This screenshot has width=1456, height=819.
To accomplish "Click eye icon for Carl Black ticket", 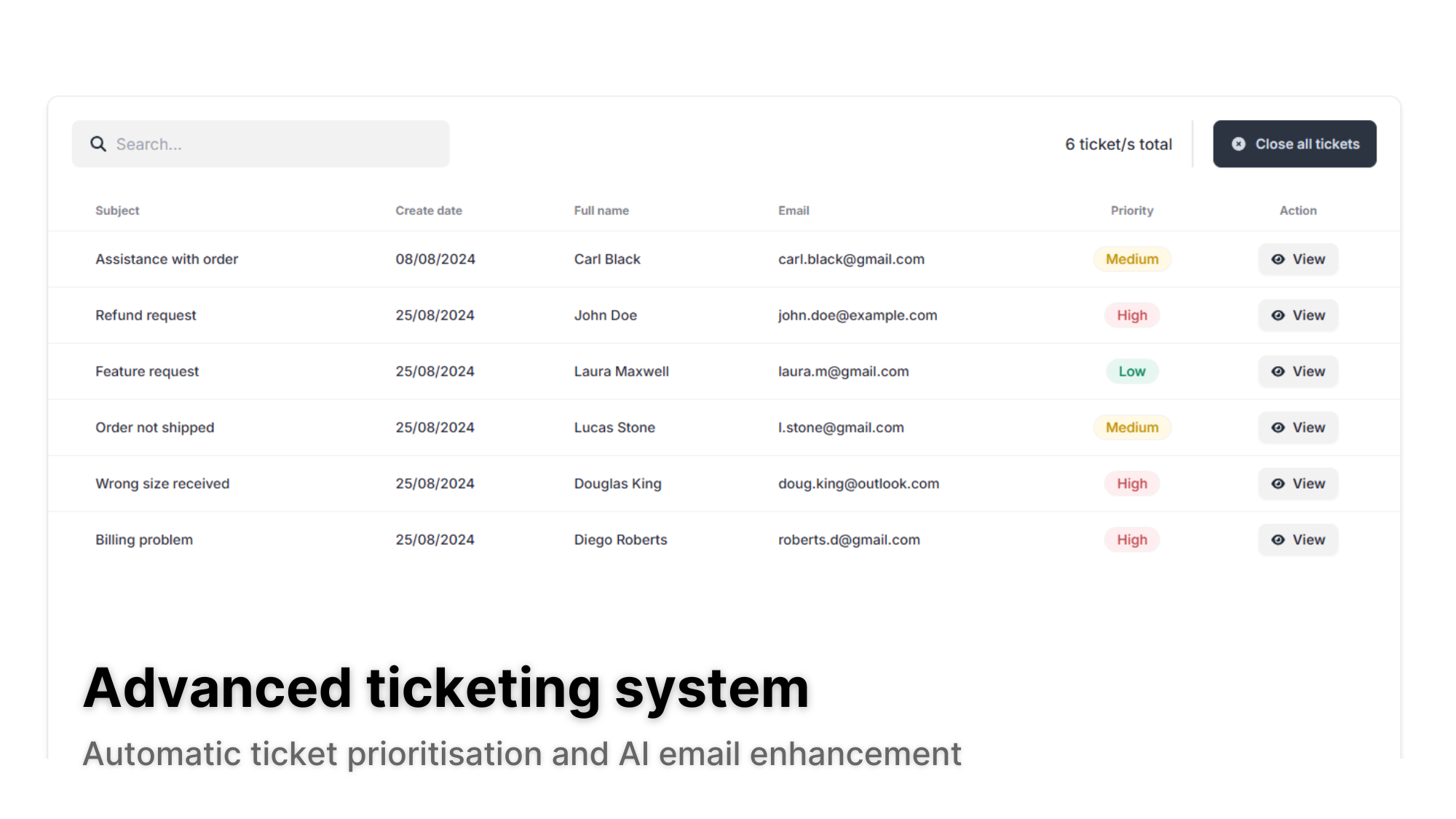I will coord(1278,259).
